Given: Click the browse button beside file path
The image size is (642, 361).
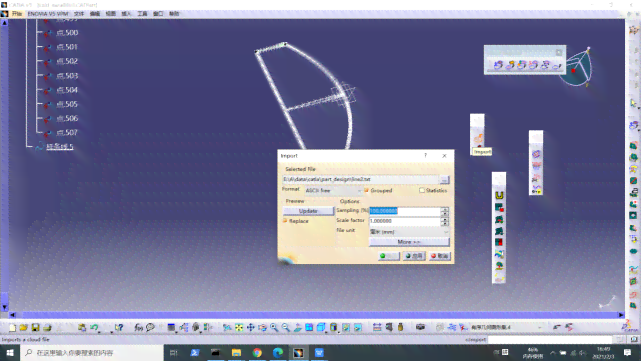Looking at the screenshot, I should coord(444,180).
